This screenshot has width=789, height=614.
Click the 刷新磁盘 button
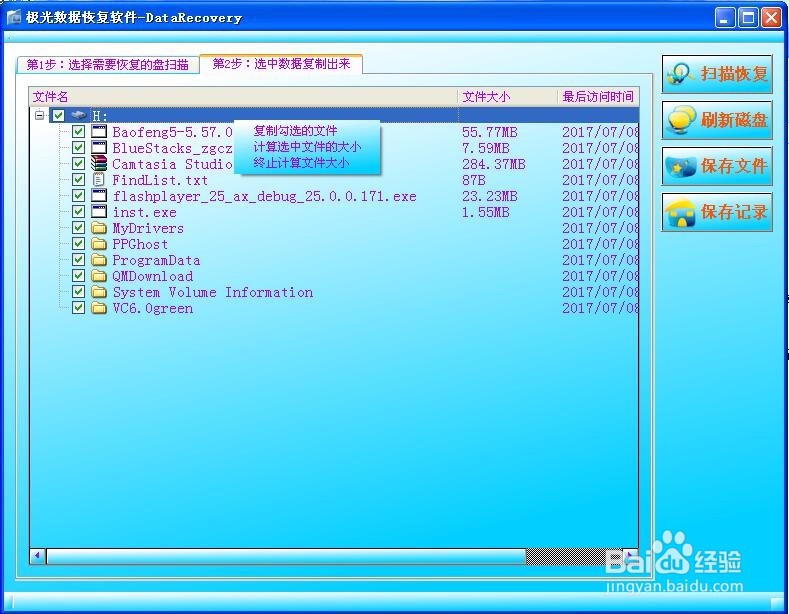(x=717, y=120)
